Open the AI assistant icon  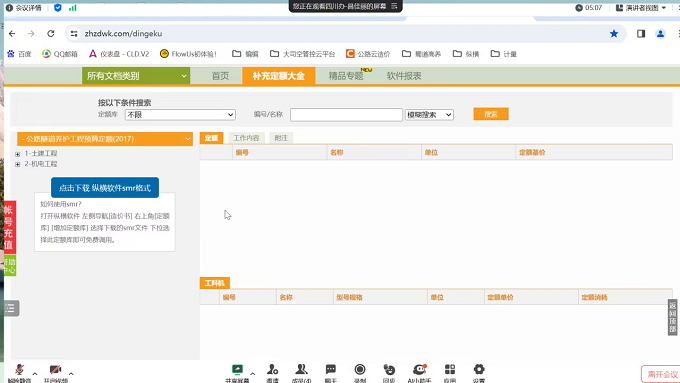click(x=419, y=370)
